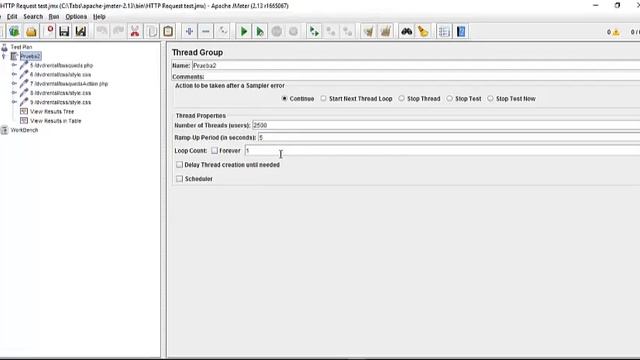Click the Reset Search icon
The height and width of the screenshot is (360, 640).
click(x=423, y=31)
